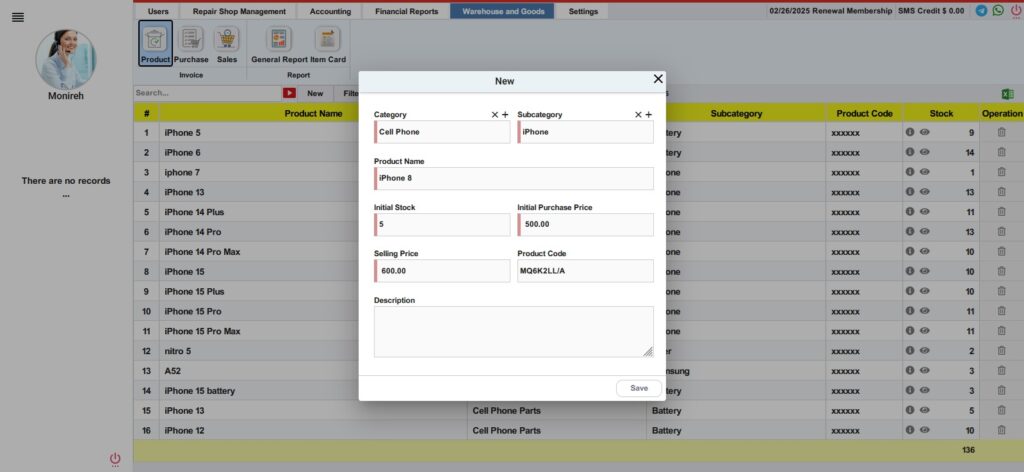
Task: Click the Selling Price field
Action: pyautogui.click(x=442, y=271)
